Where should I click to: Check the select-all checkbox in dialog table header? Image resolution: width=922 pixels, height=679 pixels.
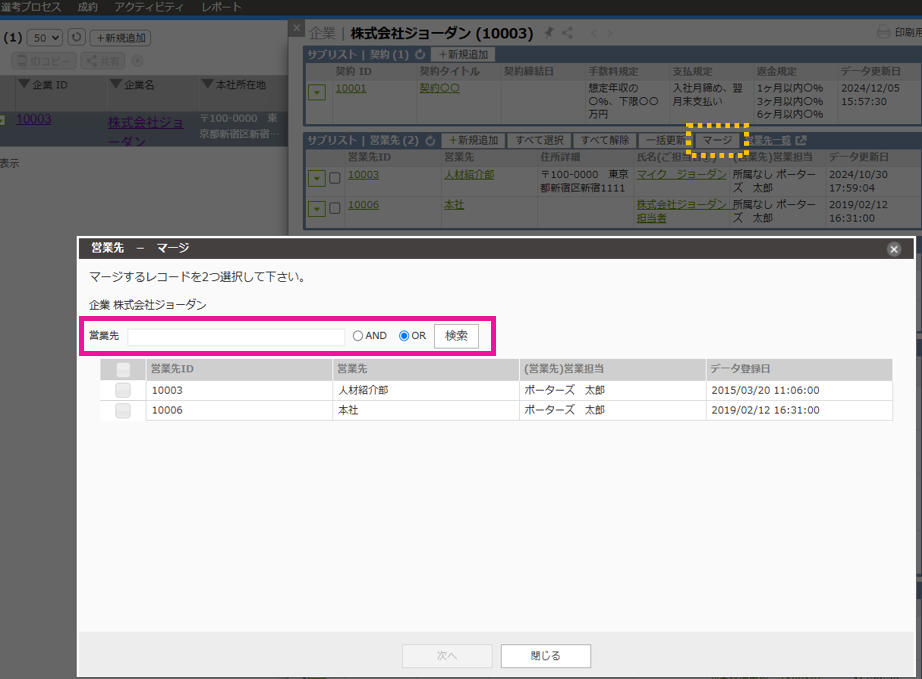(123, 369)
